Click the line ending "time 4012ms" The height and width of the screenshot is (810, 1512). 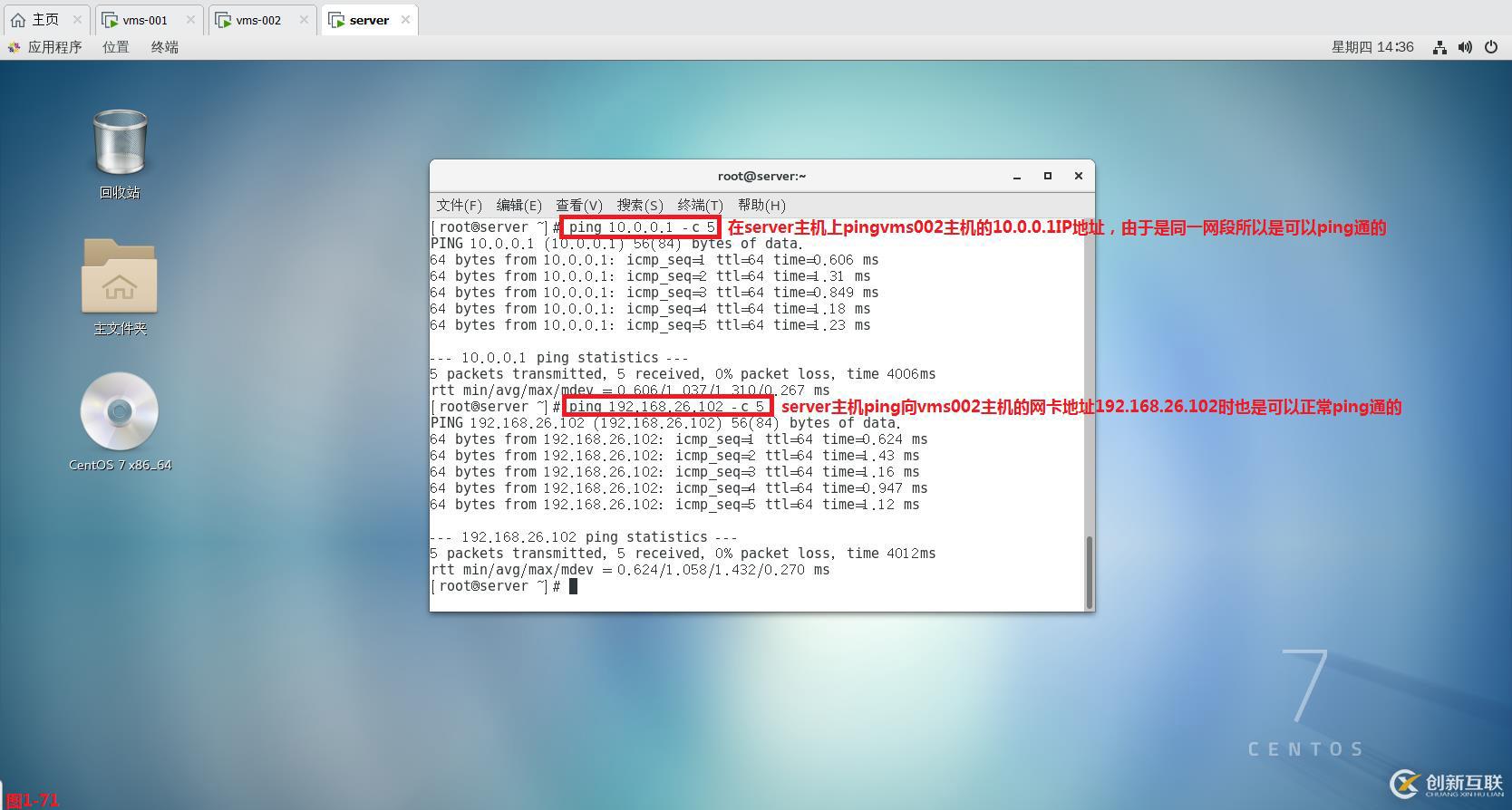tap(683, 554)
